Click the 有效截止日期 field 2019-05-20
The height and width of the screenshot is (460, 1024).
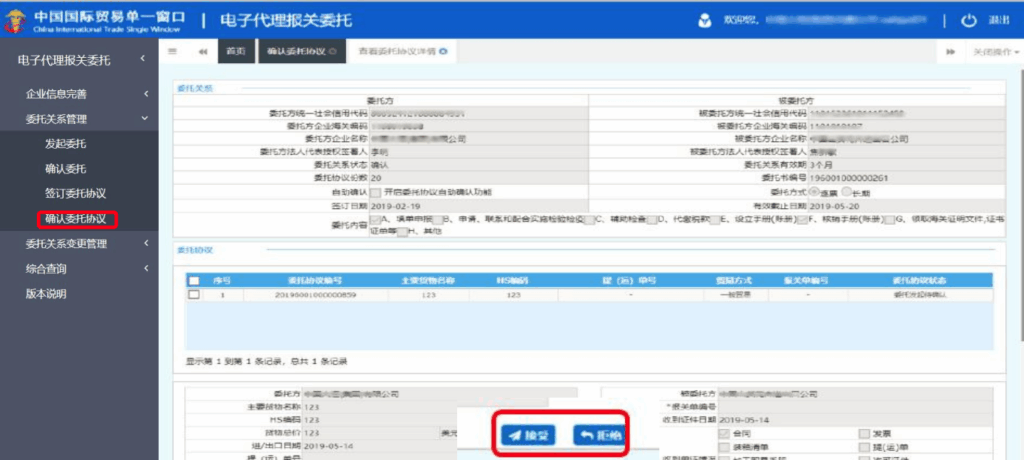[x=906, y=206]
